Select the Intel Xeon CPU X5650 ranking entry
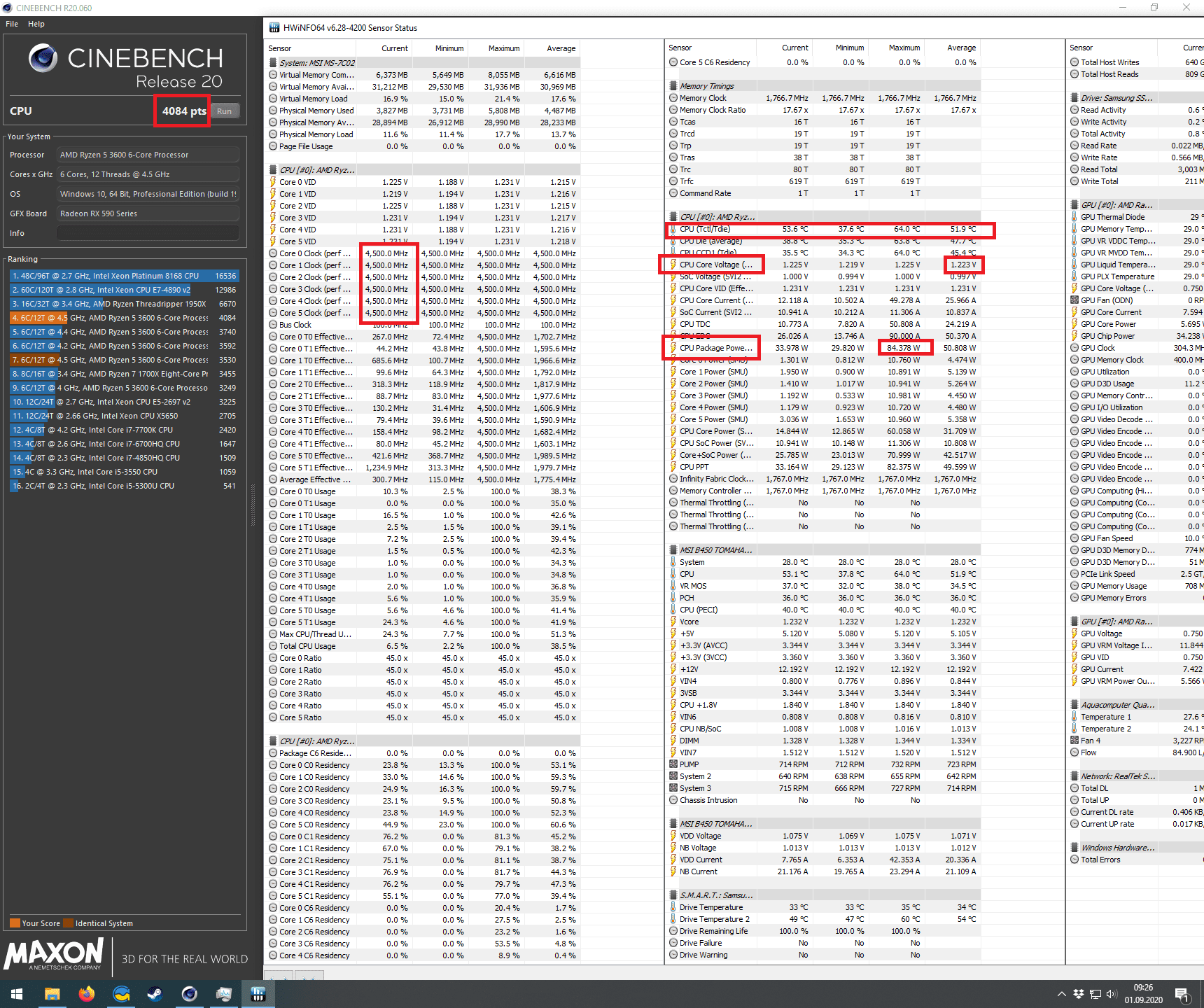 (x=124, y=416)
